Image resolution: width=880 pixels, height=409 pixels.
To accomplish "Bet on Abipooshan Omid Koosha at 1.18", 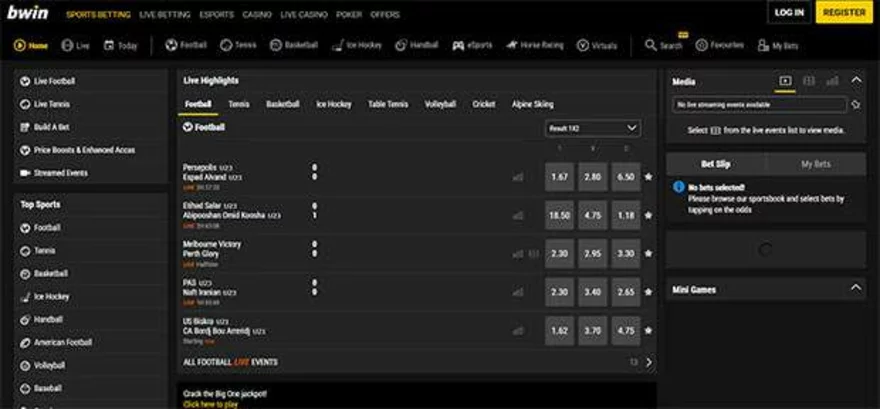I will pos(626,215).
